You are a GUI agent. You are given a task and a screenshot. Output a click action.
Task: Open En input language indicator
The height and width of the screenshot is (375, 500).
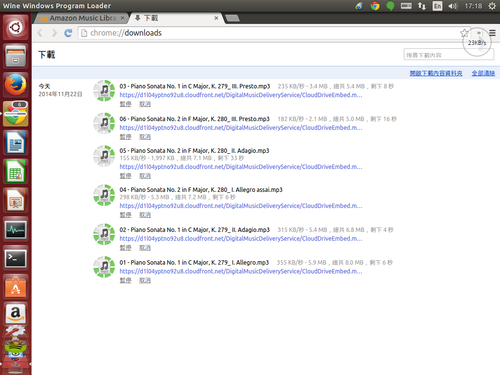click(437, 6)
